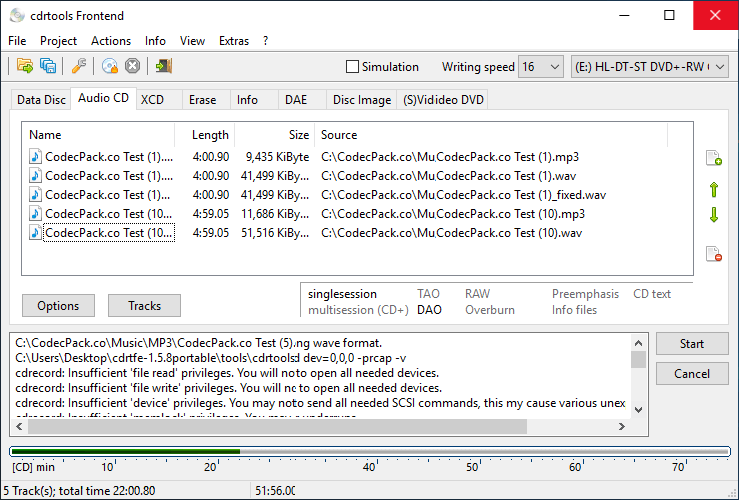Click source path ending Test (10).mp3

pos(453,214)
